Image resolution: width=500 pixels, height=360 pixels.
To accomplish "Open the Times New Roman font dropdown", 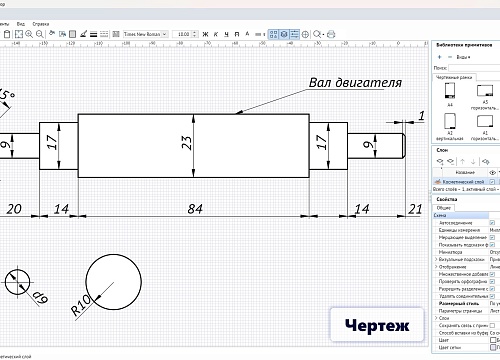I will pyautogui.click(x=146, y=34).
